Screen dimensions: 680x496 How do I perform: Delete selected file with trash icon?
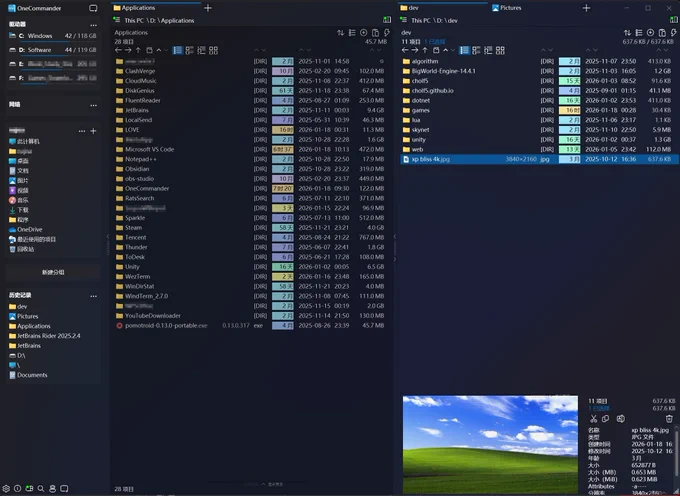[x=669, y=418]
